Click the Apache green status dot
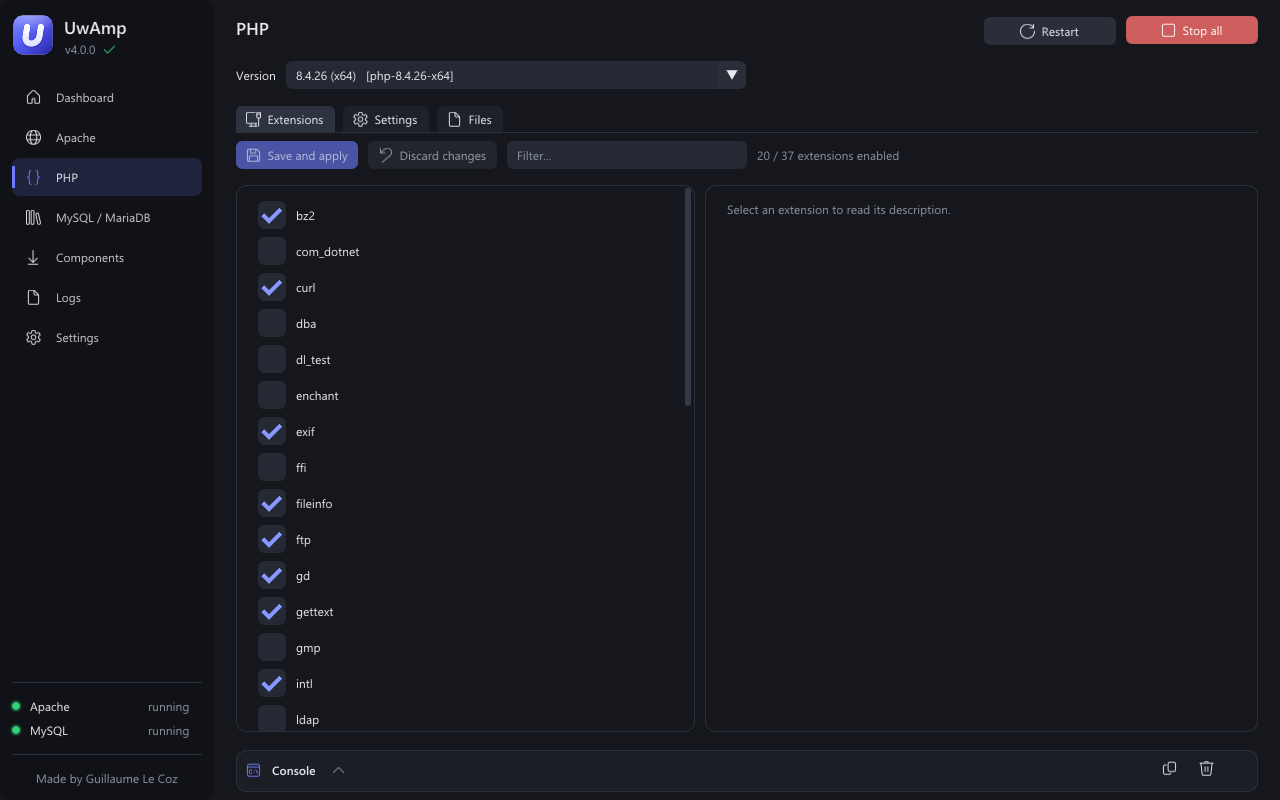 tap(16, 707)
